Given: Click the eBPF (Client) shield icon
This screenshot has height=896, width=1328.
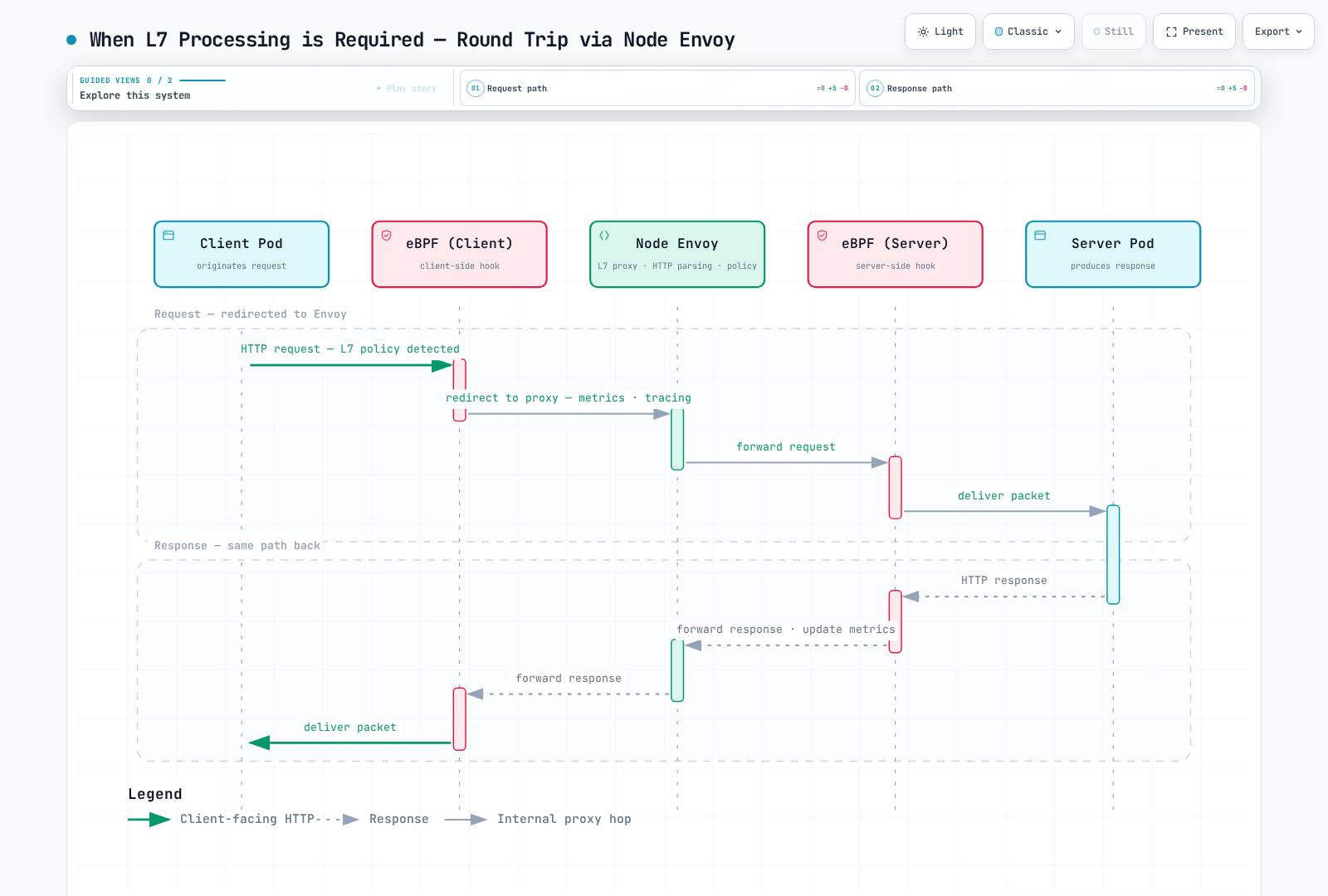Looking at the screenshot, I should (x=387, y=236).
